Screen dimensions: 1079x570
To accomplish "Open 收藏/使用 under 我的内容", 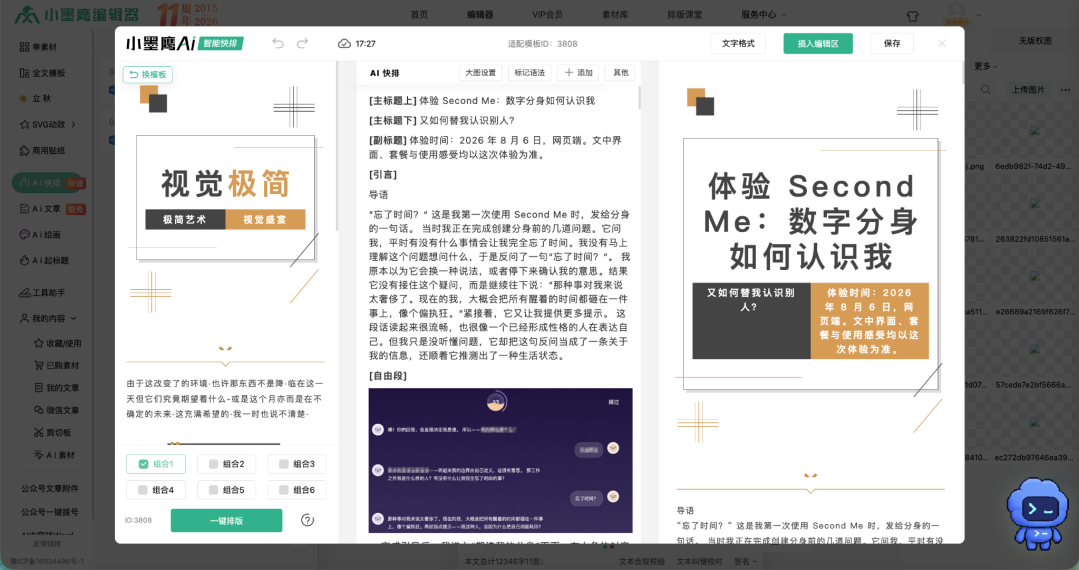I will [x=58, y=343].
